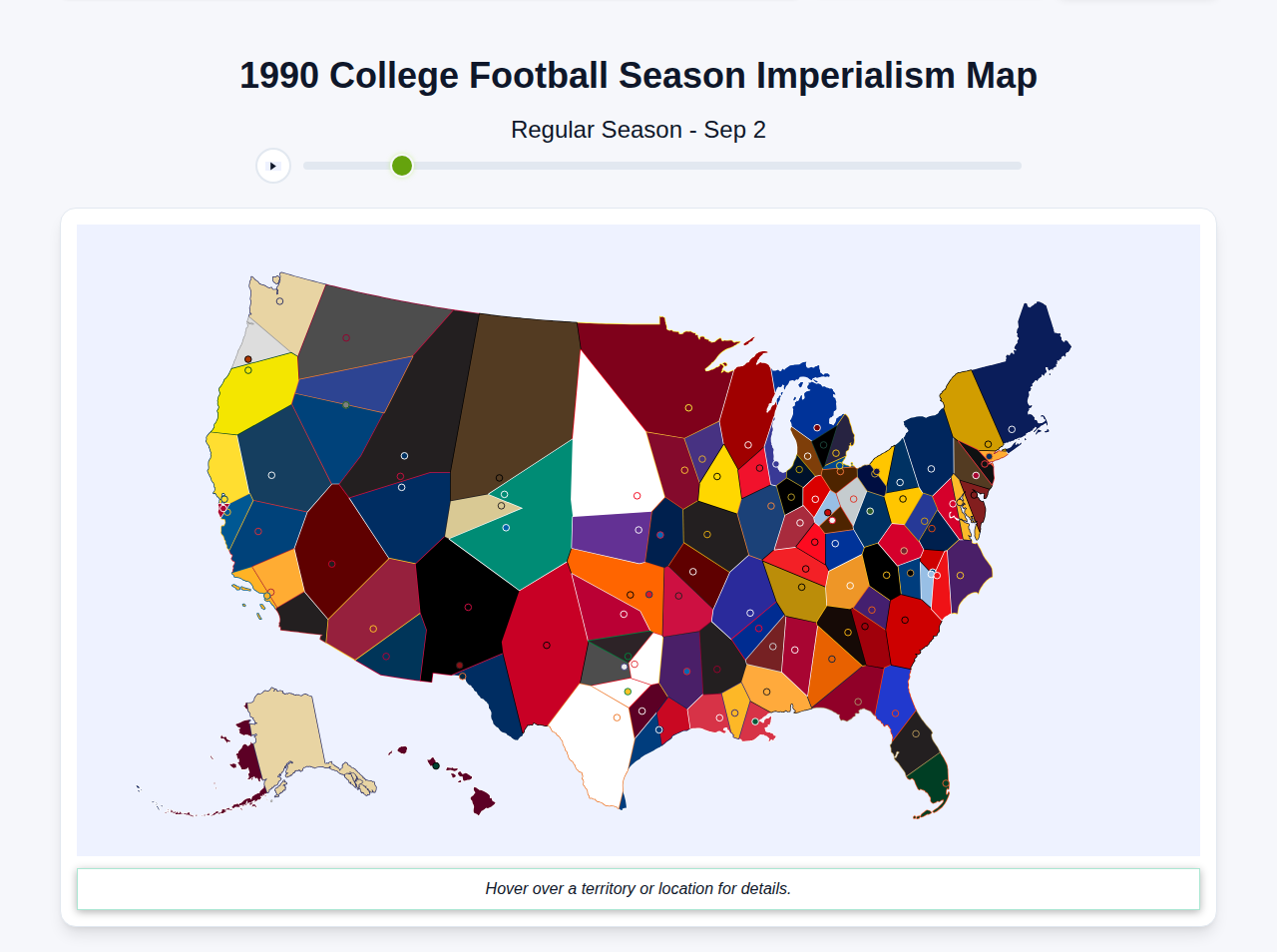The image size is (1277, 952).
Task: Select the dark location marker in Montana's brown territory
Action: click(499, 478)
